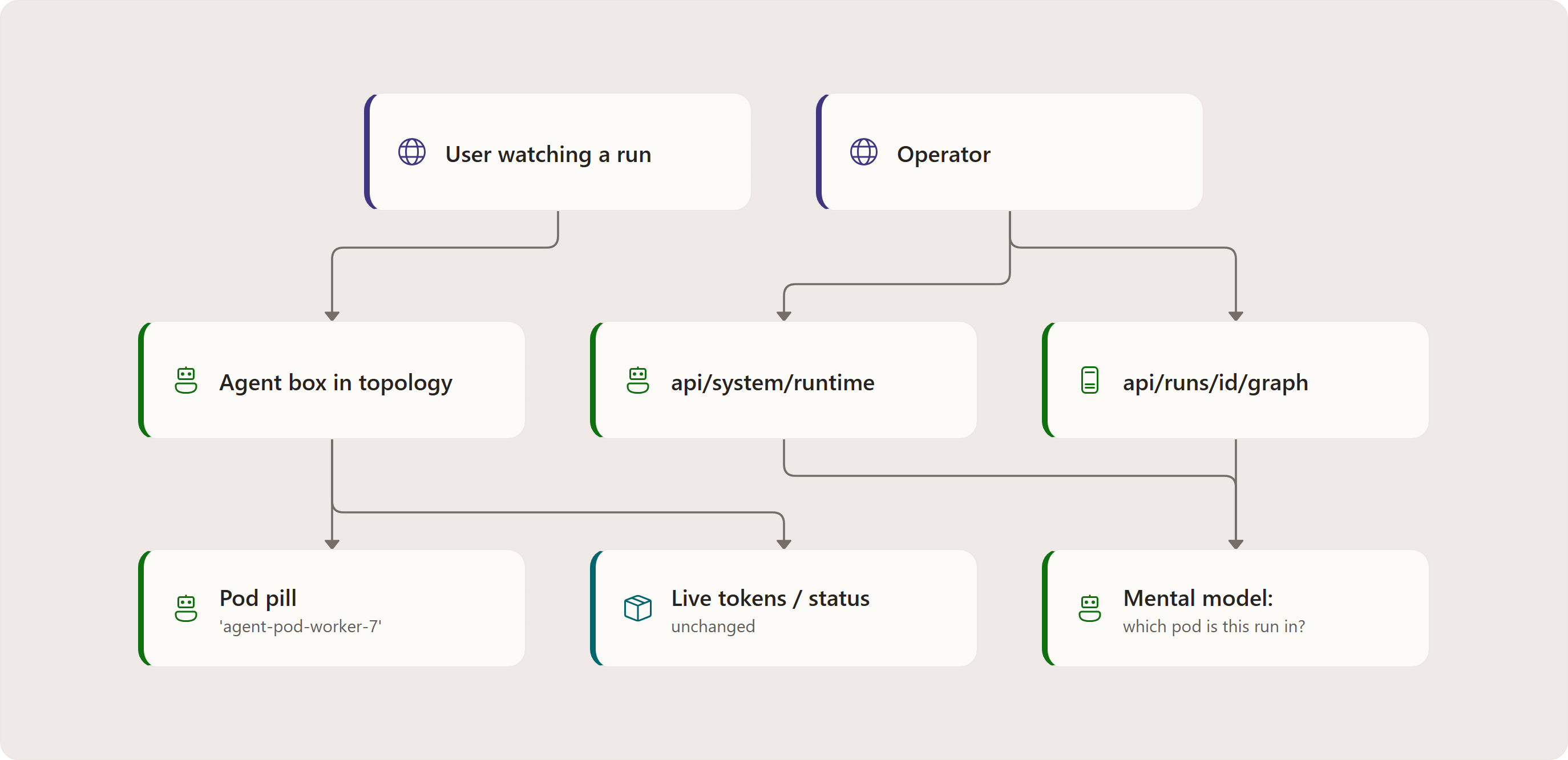Click globe icon in User watching a run node

tap(412, 152)
